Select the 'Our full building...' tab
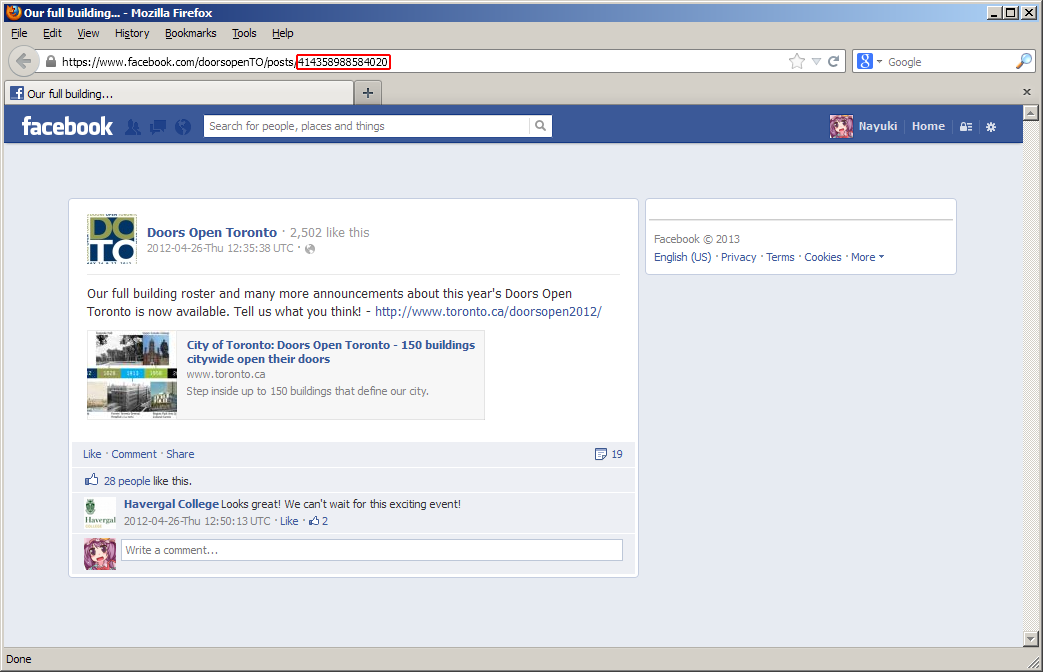 [x=180, y=93]
